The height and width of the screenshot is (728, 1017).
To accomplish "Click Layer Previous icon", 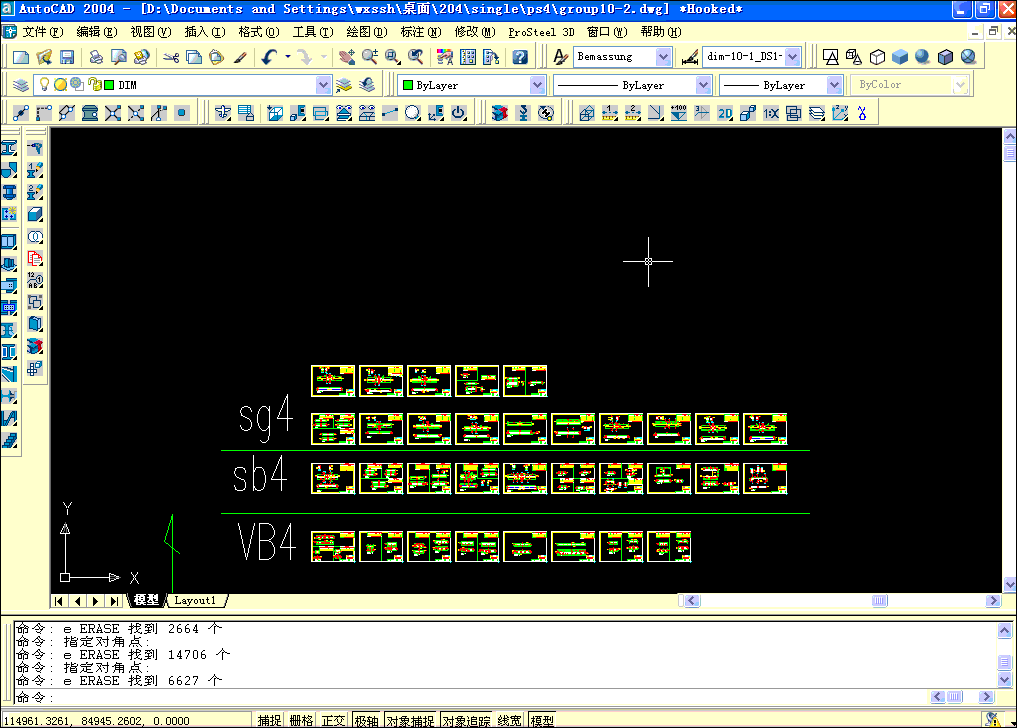I will (367, 85).
